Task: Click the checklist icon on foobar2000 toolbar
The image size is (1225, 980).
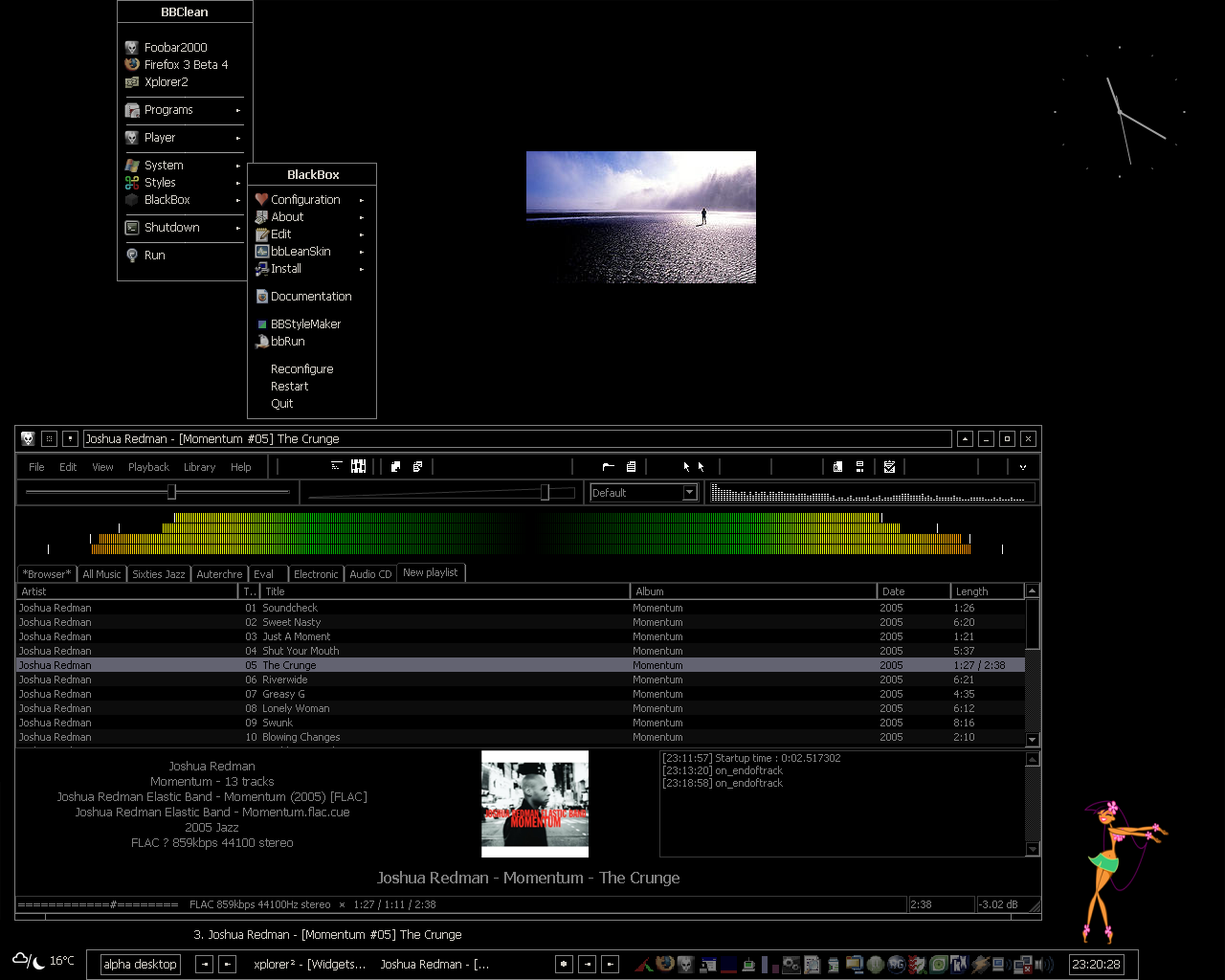Action: point(889,467)
